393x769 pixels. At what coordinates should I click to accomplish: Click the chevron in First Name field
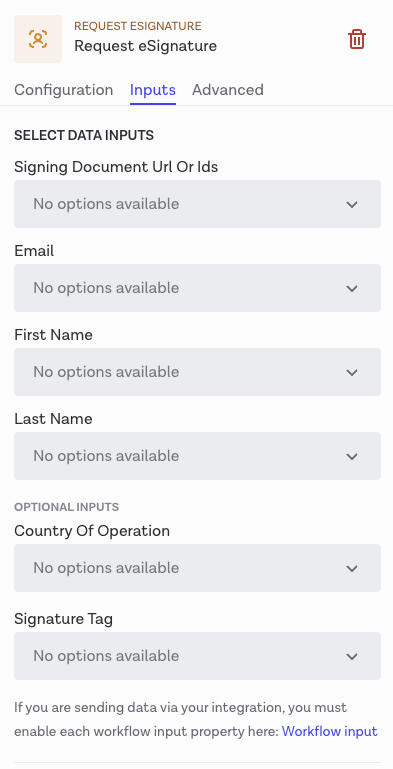pyautogui.click(x=352, y=372)
